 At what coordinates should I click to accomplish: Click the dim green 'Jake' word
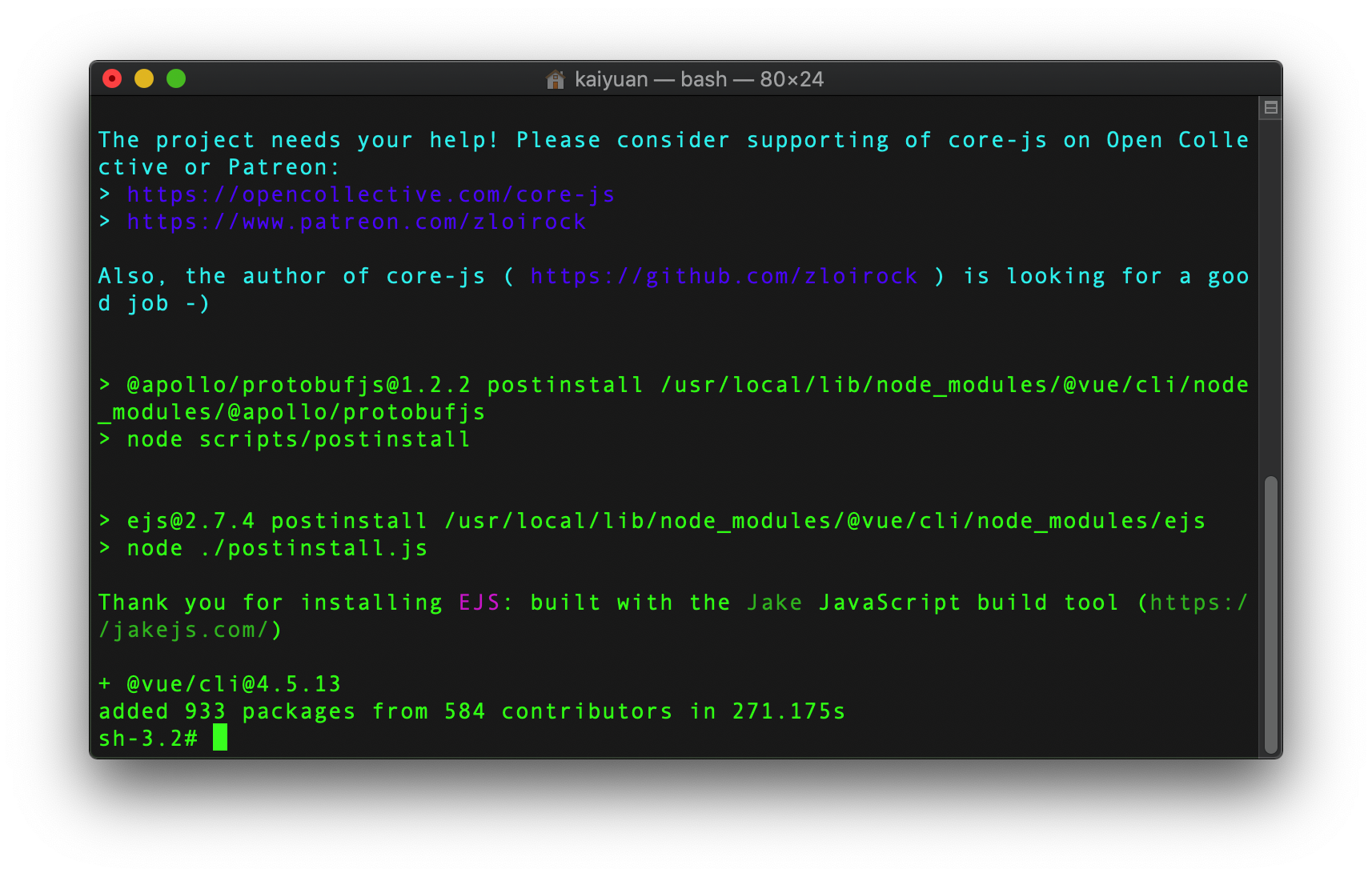click(774, 603)
